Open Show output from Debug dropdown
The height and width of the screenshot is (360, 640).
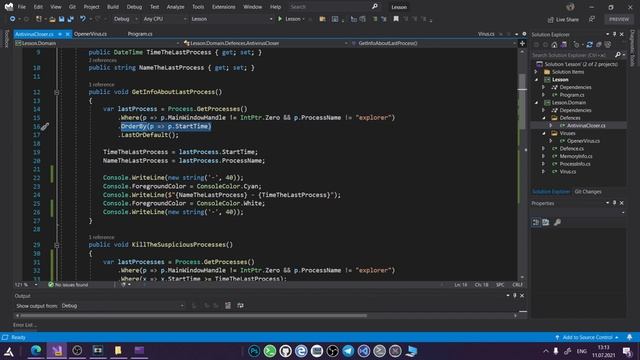(x=122, y=306)
